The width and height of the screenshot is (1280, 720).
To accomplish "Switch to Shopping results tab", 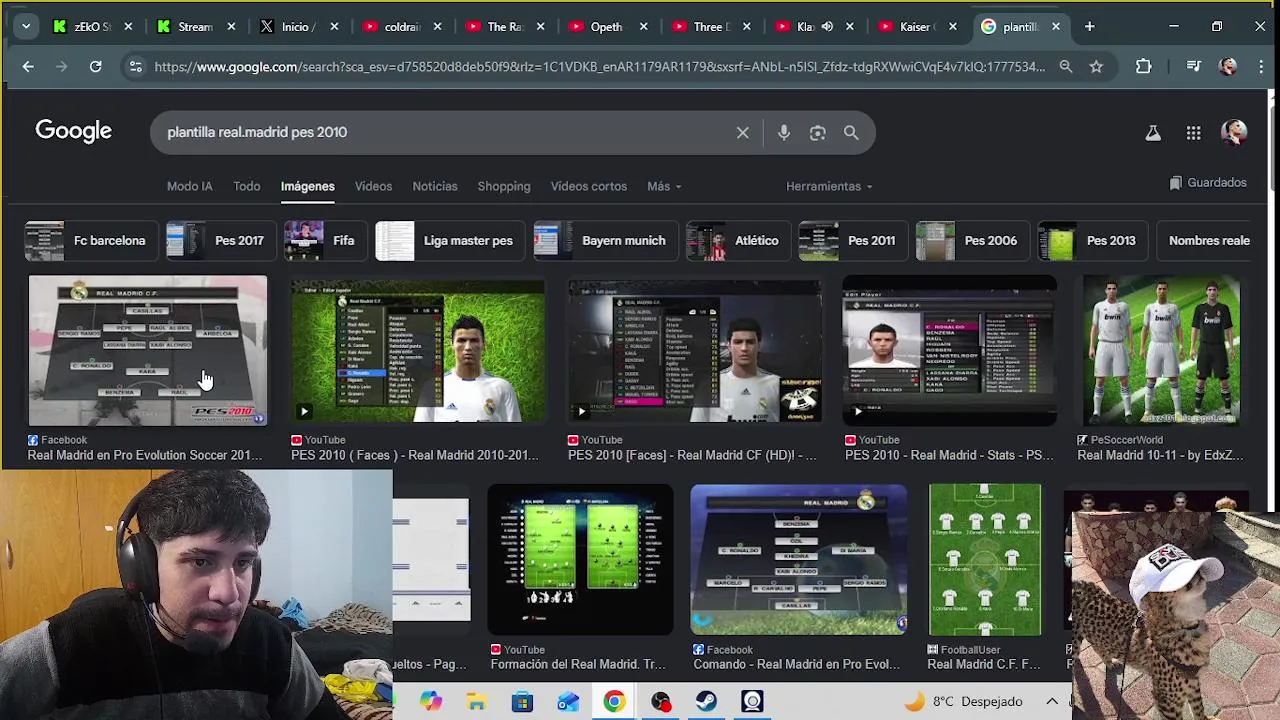I will 503,186.
